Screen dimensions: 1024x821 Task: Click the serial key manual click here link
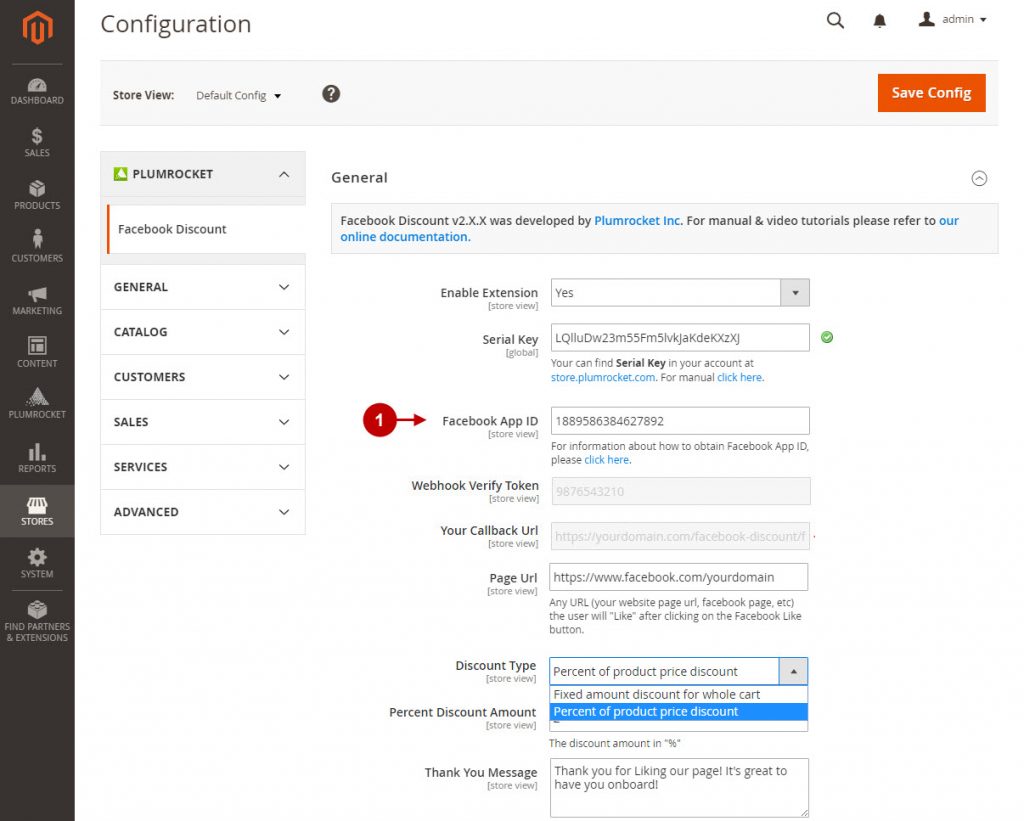(739, 378)
